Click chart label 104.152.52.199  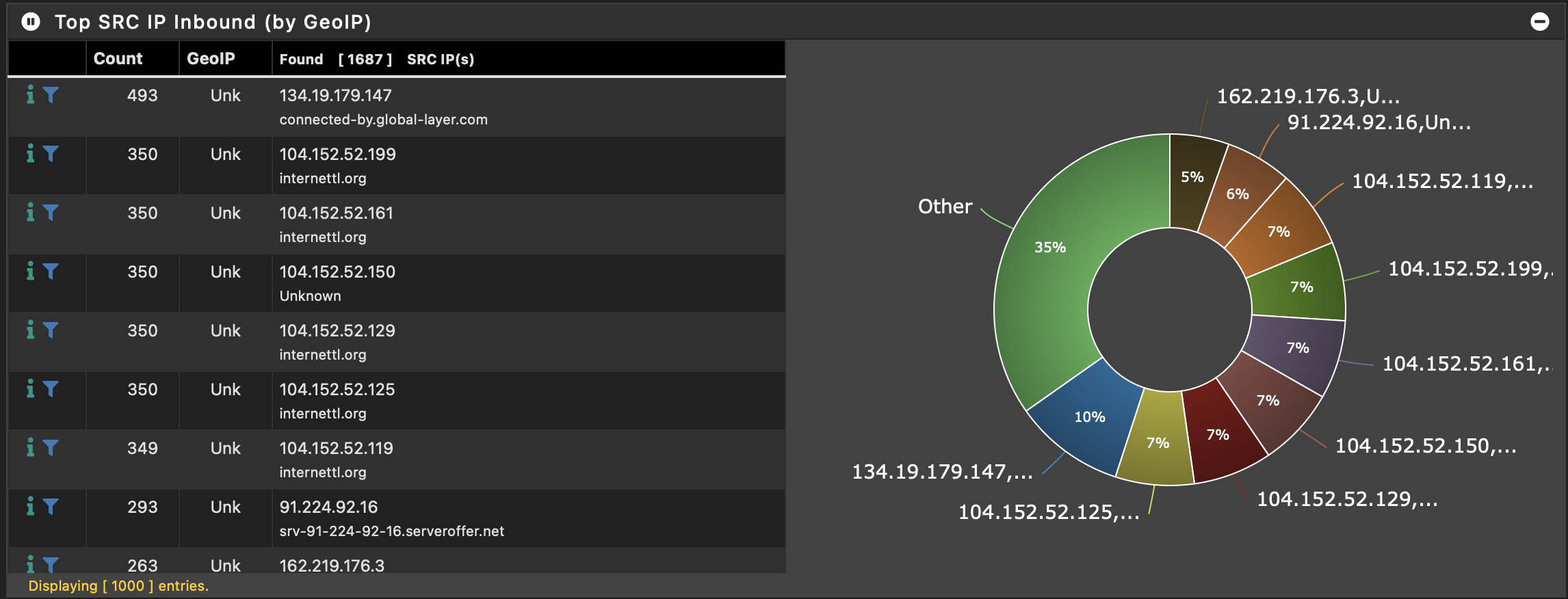coord(1471,269)
